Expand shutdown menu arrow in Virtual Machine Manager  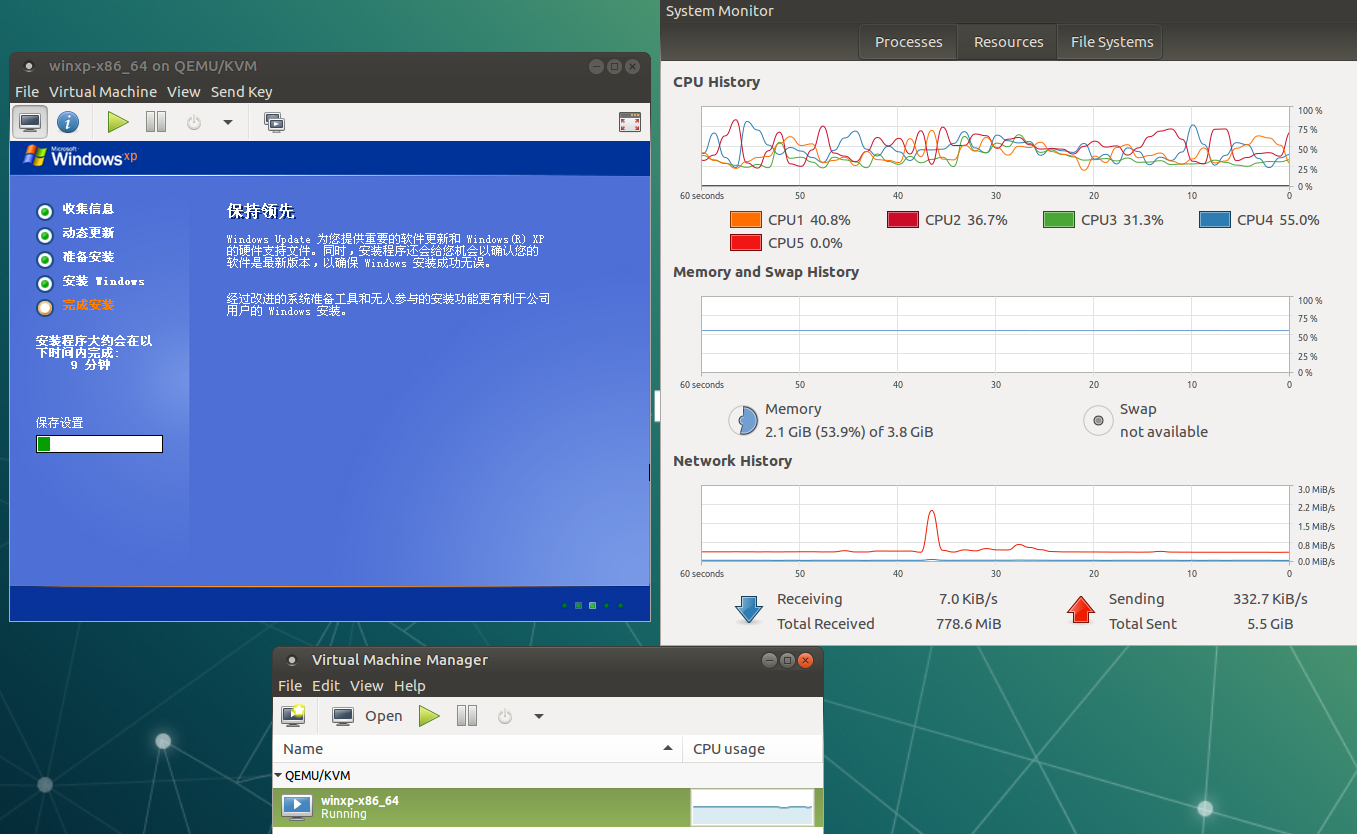(x=539, y=716)
